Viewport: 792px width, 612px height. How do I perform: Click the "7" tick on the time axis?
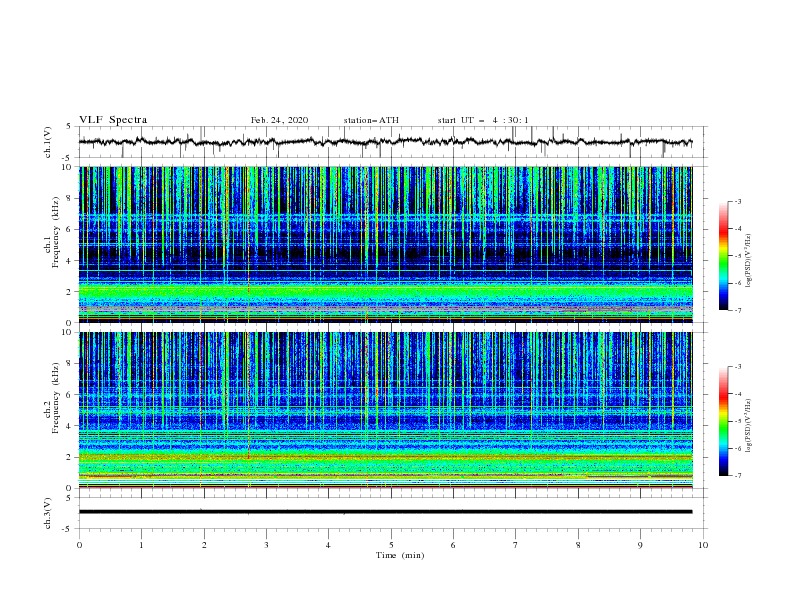pyautogui.click(x=516, y=545)
